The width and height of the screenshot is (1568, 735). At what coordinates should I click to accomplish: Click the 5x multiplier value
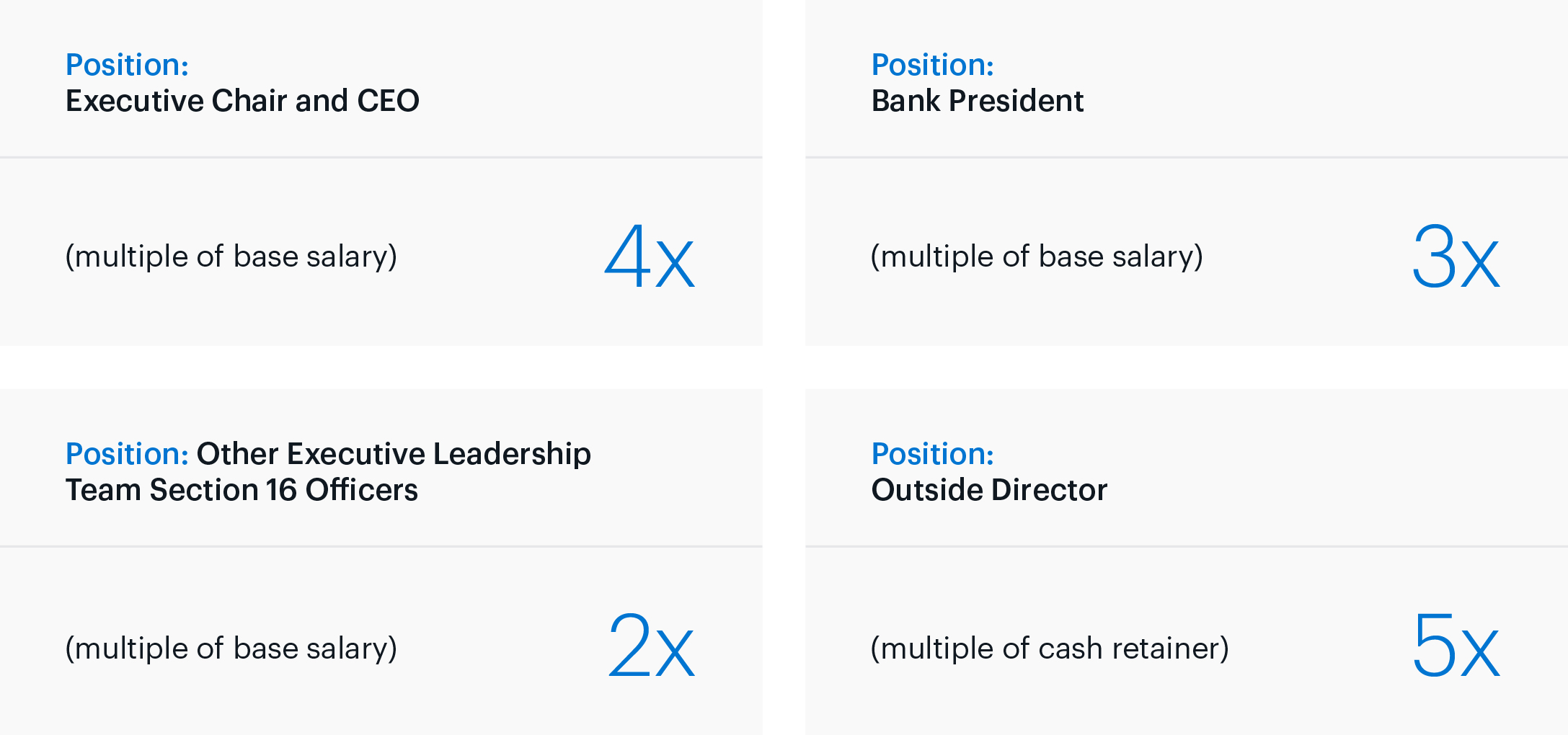(1455, 646)
